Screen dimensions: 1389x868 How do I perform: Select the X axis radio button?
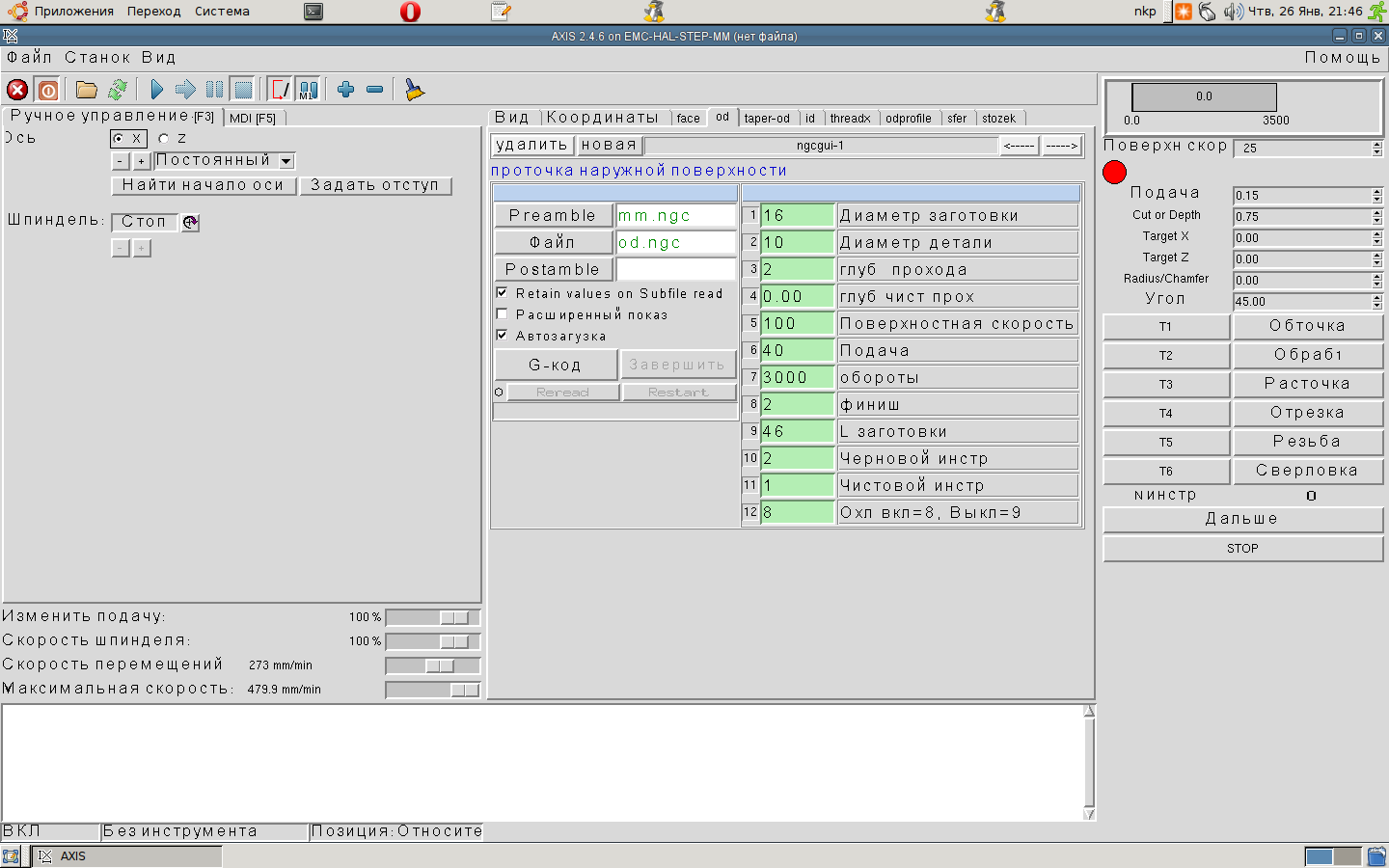[x=119, y=139]
